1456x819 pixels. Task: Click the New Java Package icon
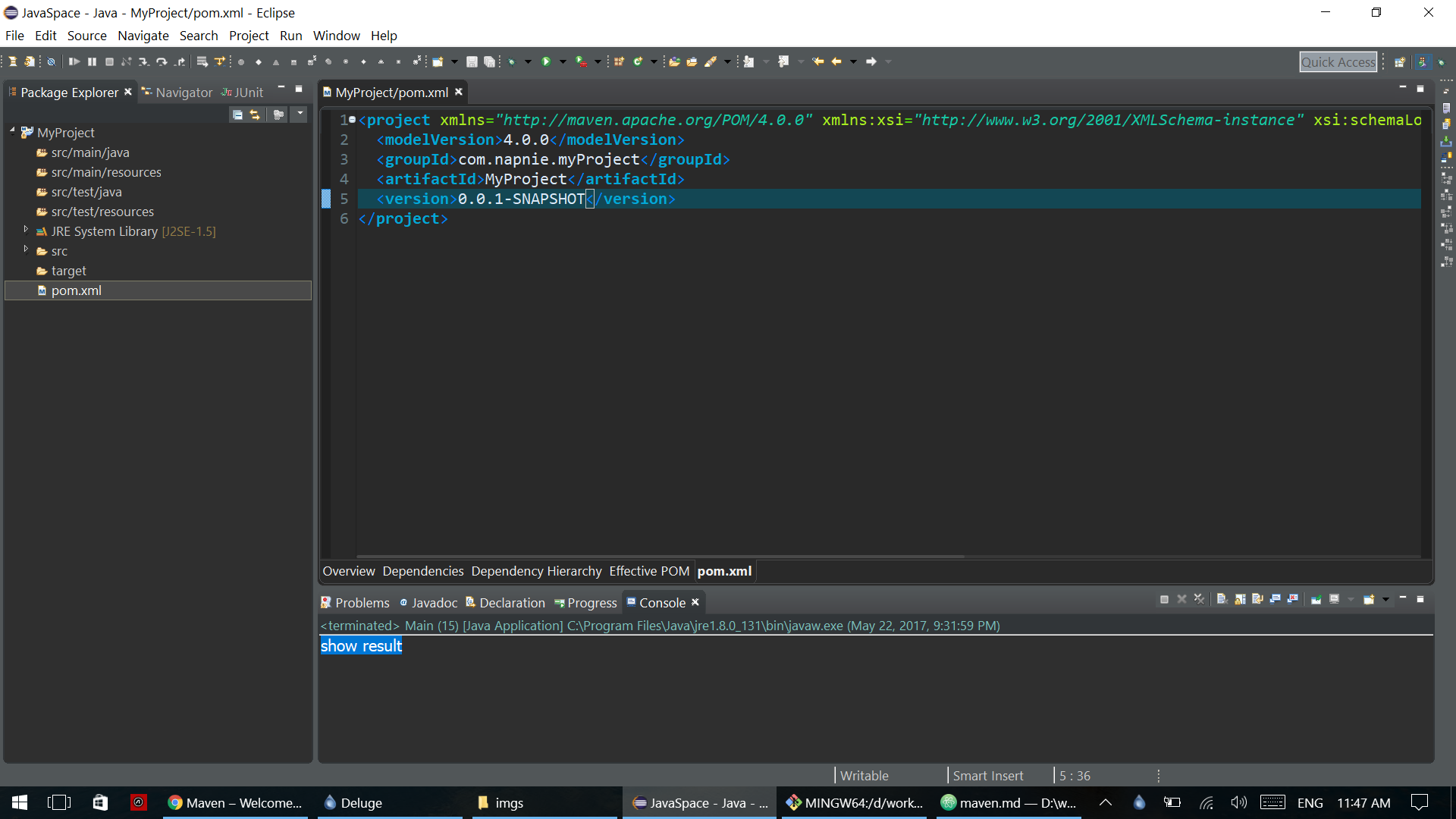[x=619, y=61]
